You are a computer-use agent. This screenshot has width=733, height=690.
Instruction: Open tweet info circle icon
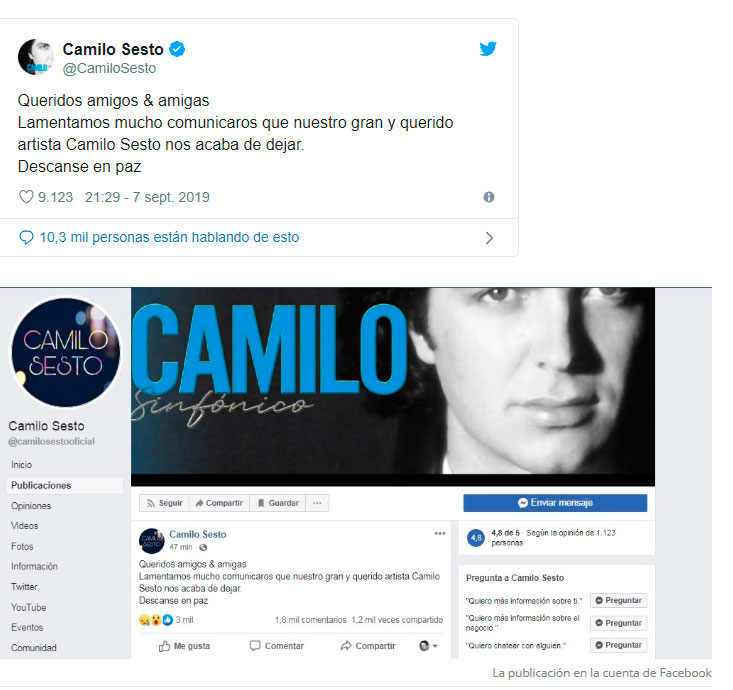click(489, 197)
